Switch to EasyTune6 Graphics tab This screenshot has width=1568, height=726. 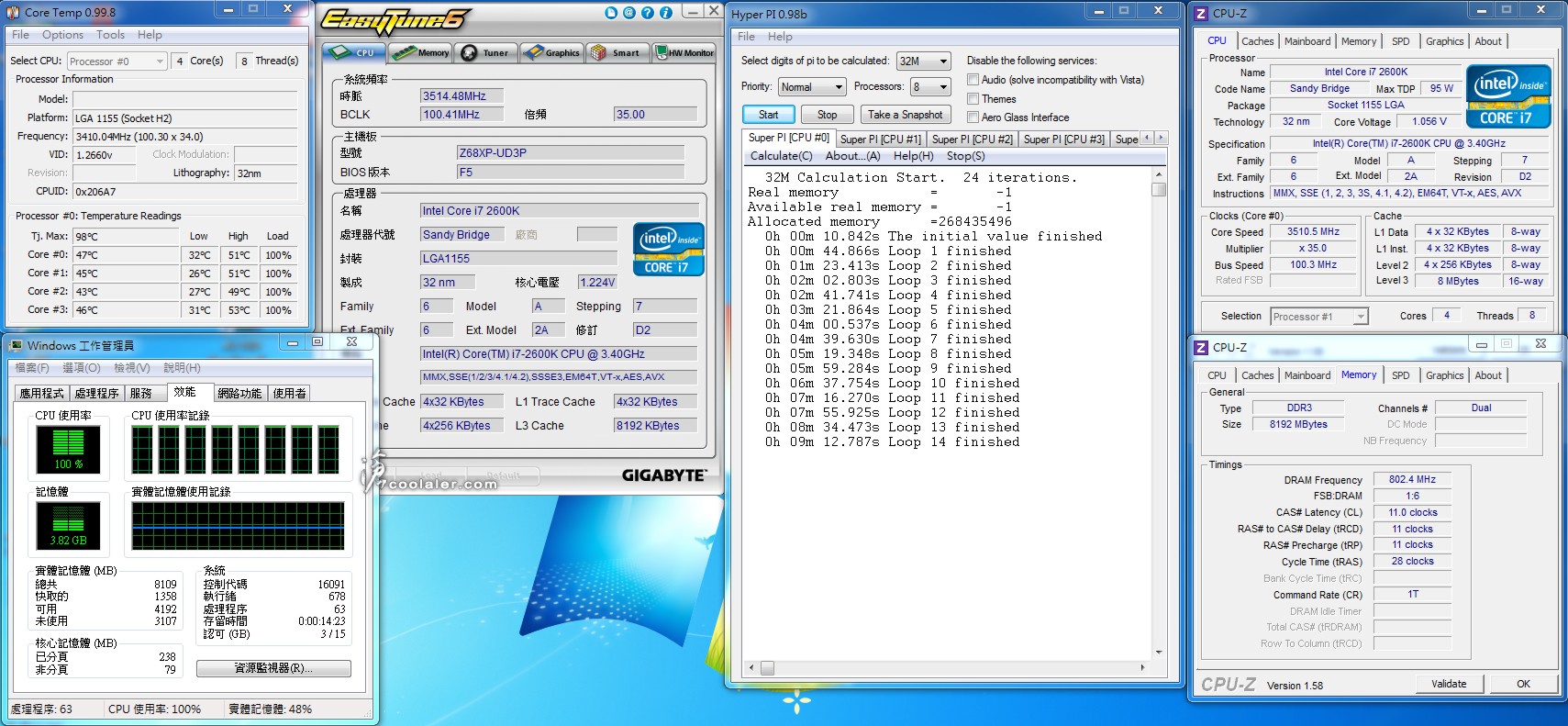551,52
